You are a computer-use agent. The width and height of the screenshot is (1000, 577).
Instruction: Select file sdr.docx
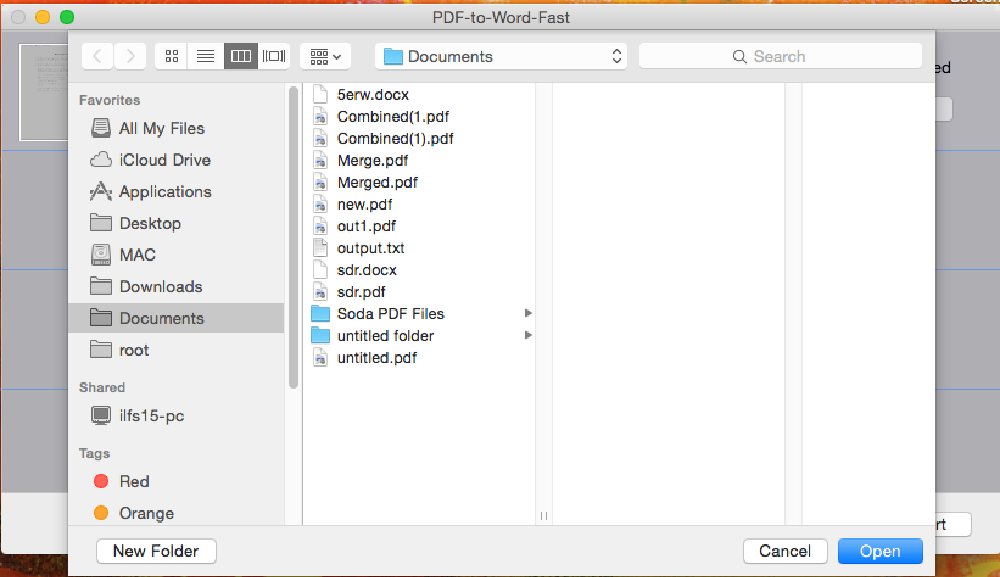click(421, 270)
